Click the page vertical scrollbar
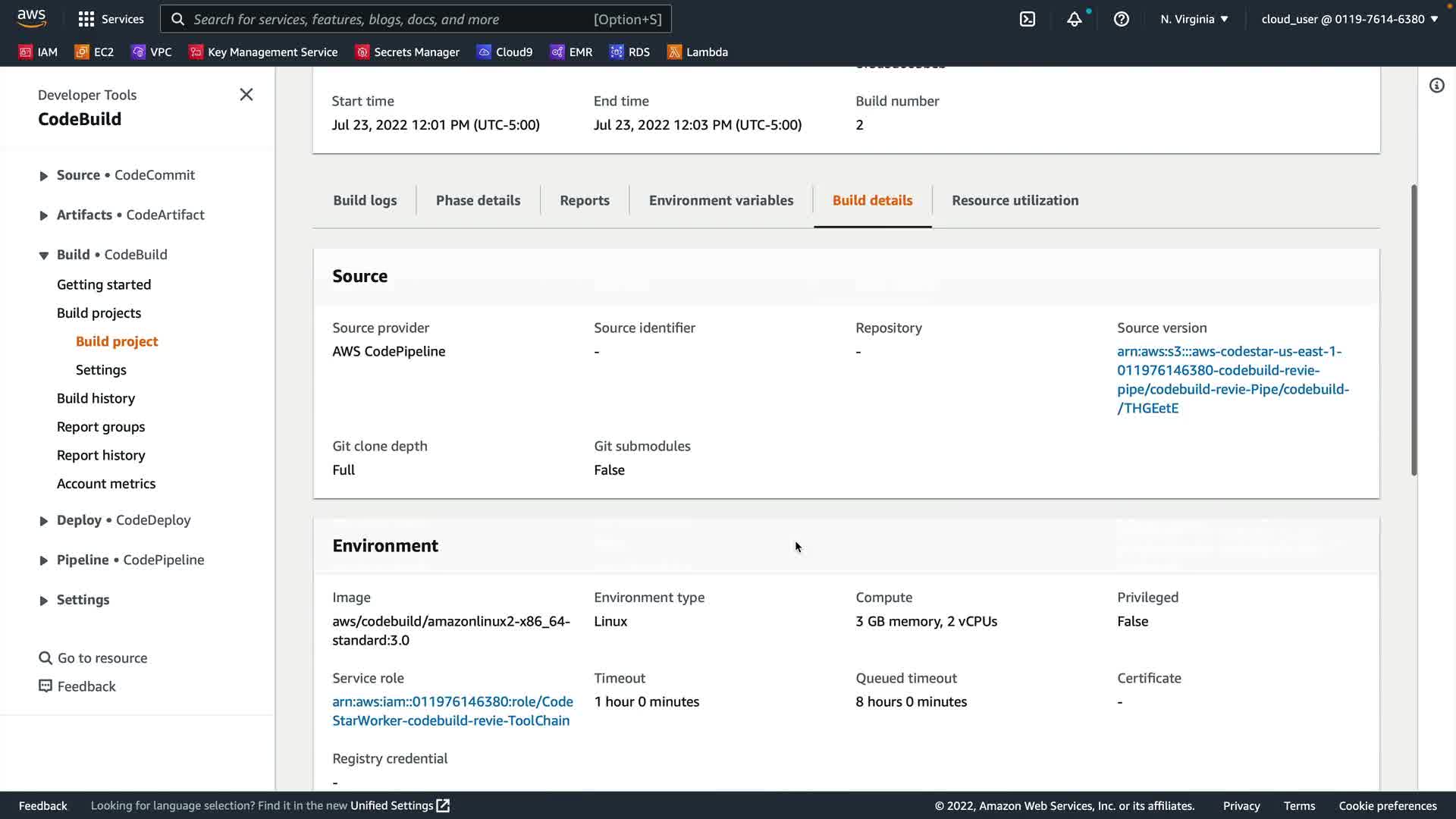Screen dimensions: 1456x819 pos(1414,330)
